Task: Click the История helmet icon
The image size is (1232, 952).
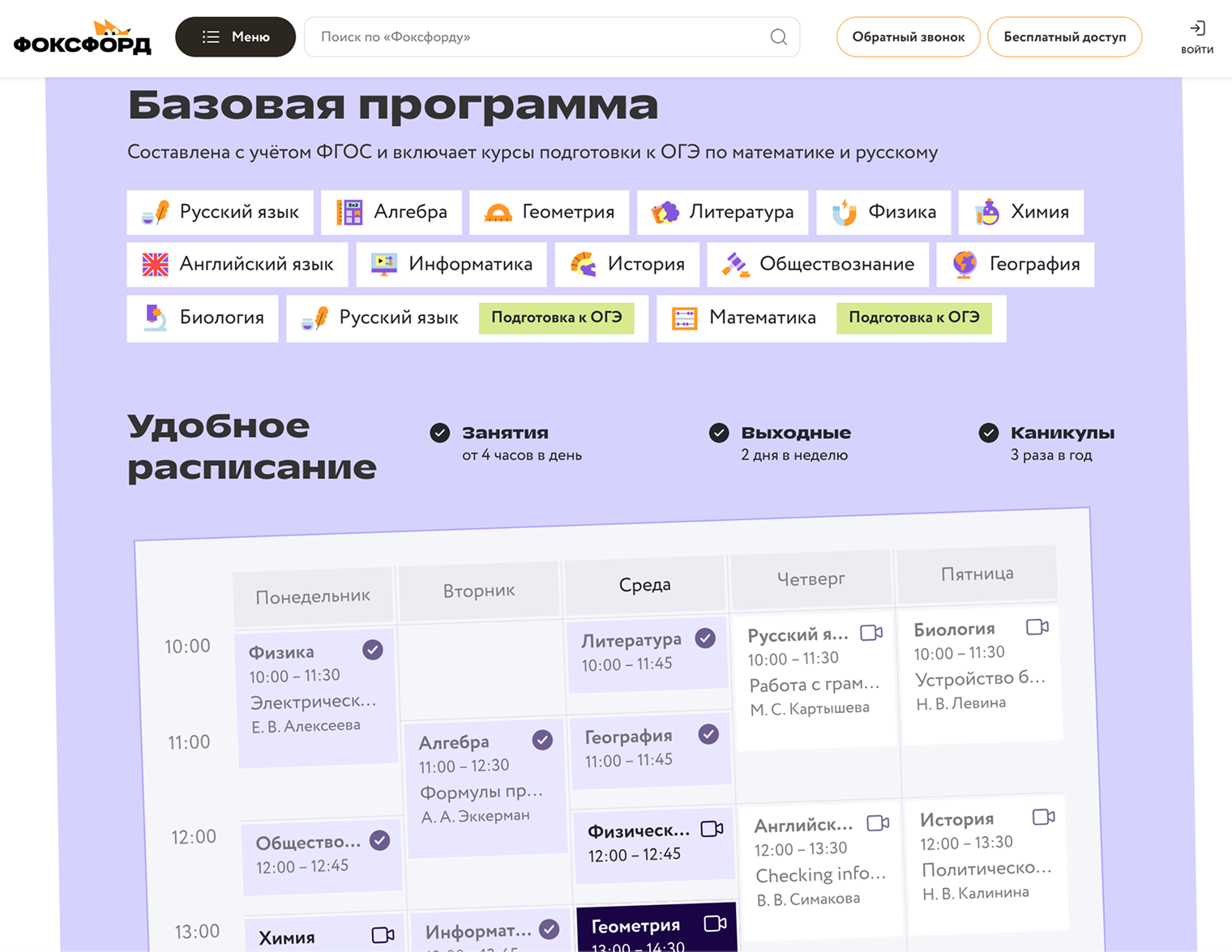Action: [583, 264]
